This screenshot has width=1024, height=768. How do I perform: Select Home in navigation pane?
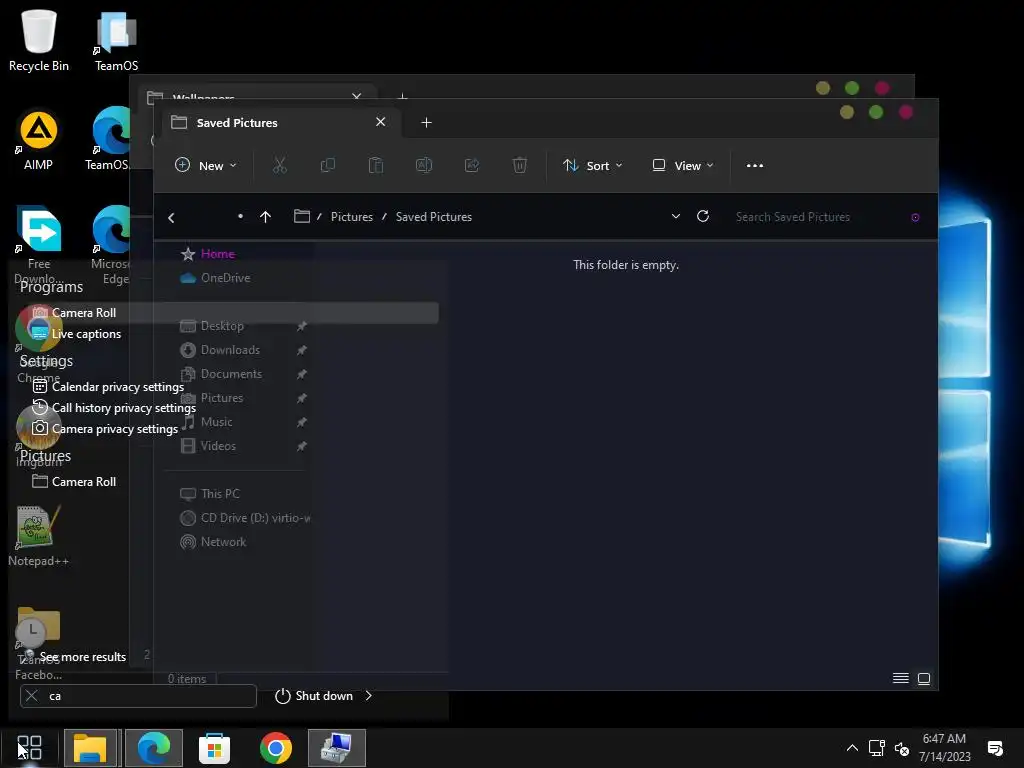pos(217,253)
